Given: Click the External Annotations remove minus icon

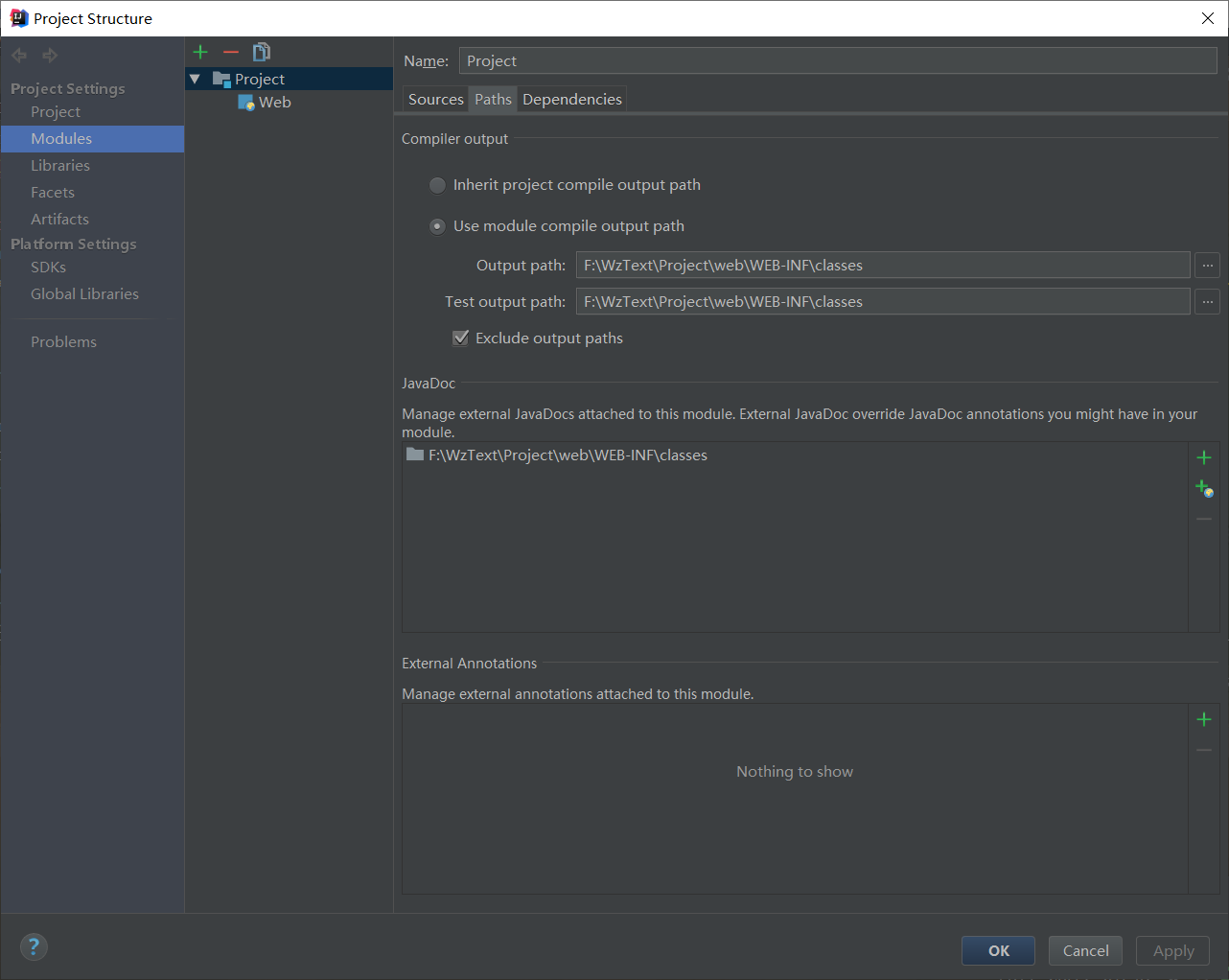Looking at the screenshot, I should pyautogui.click(x=1204, y=750).
